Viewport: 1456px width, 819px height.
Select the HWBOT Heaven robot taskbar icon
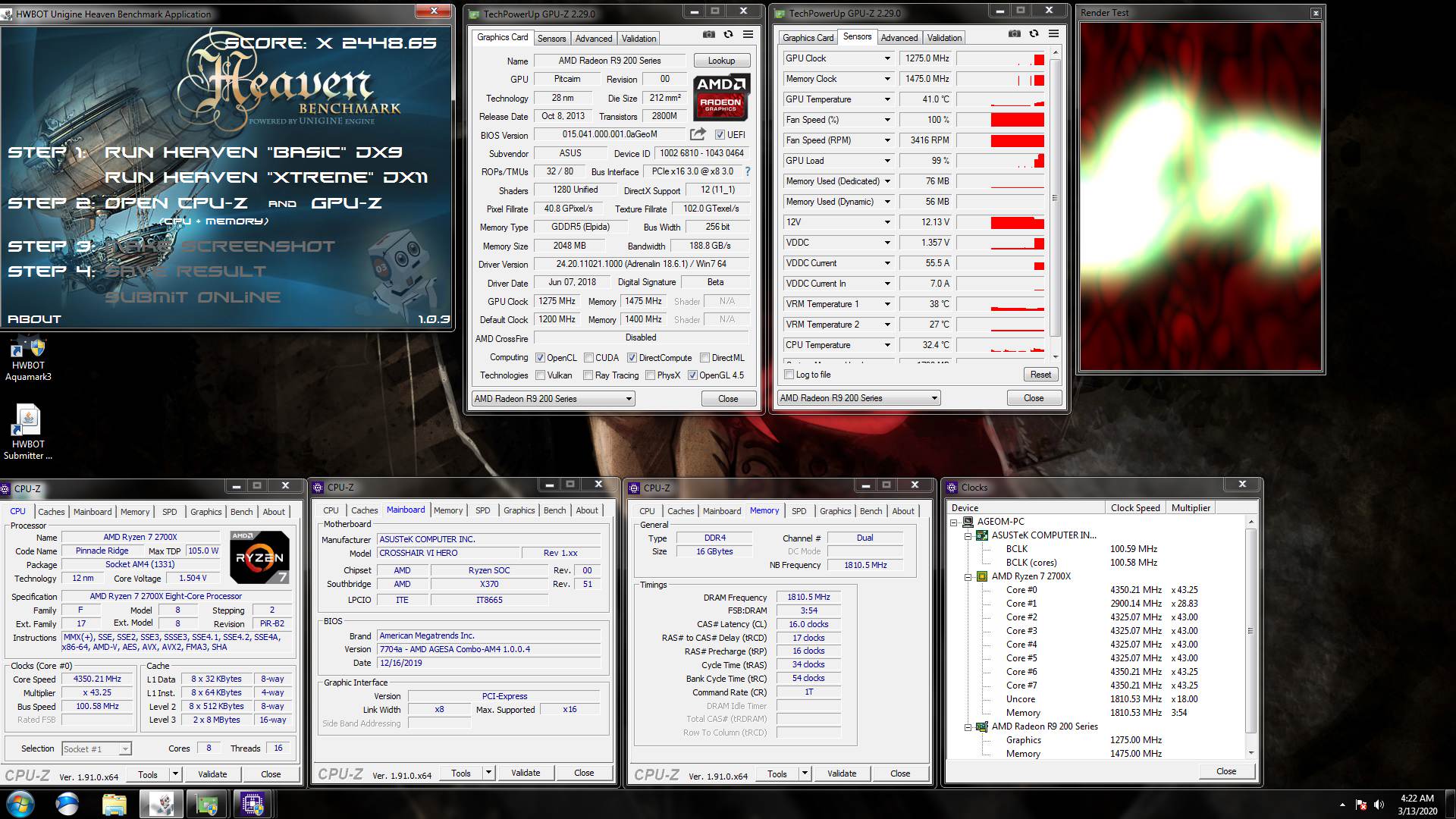(x=161, y=804)
